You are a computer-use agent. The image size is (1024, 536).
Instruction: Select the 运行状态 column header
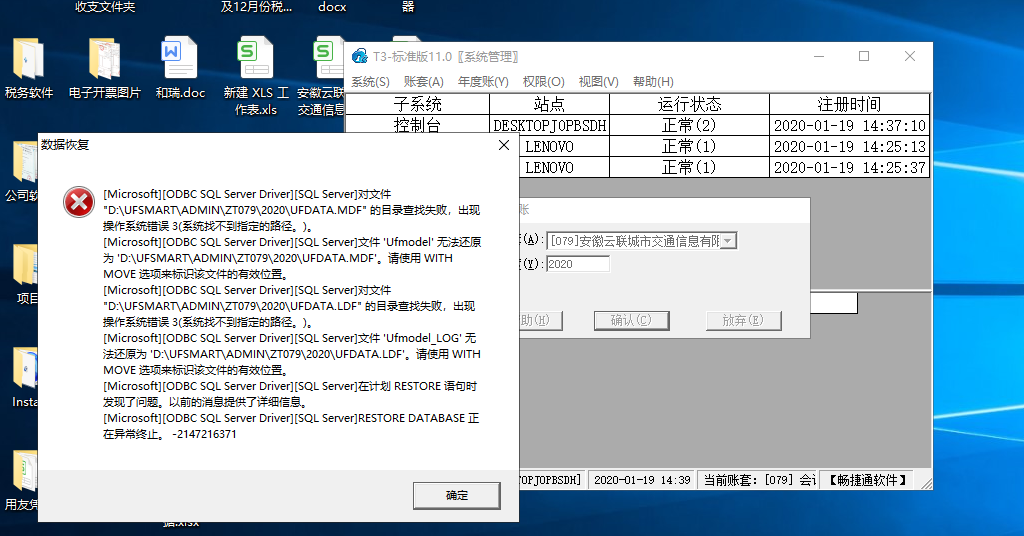(689, 104)
